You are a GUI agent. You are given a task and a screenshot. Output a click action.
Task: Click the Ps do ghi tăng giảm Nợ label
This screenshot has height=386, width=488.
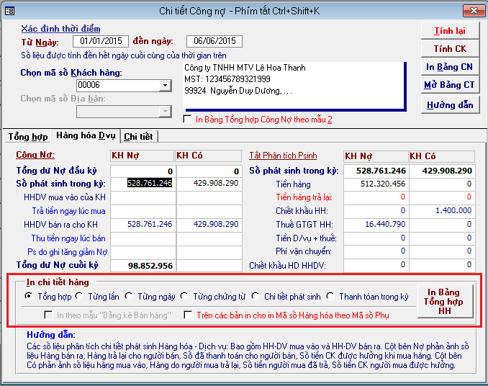tap(67, 252)
